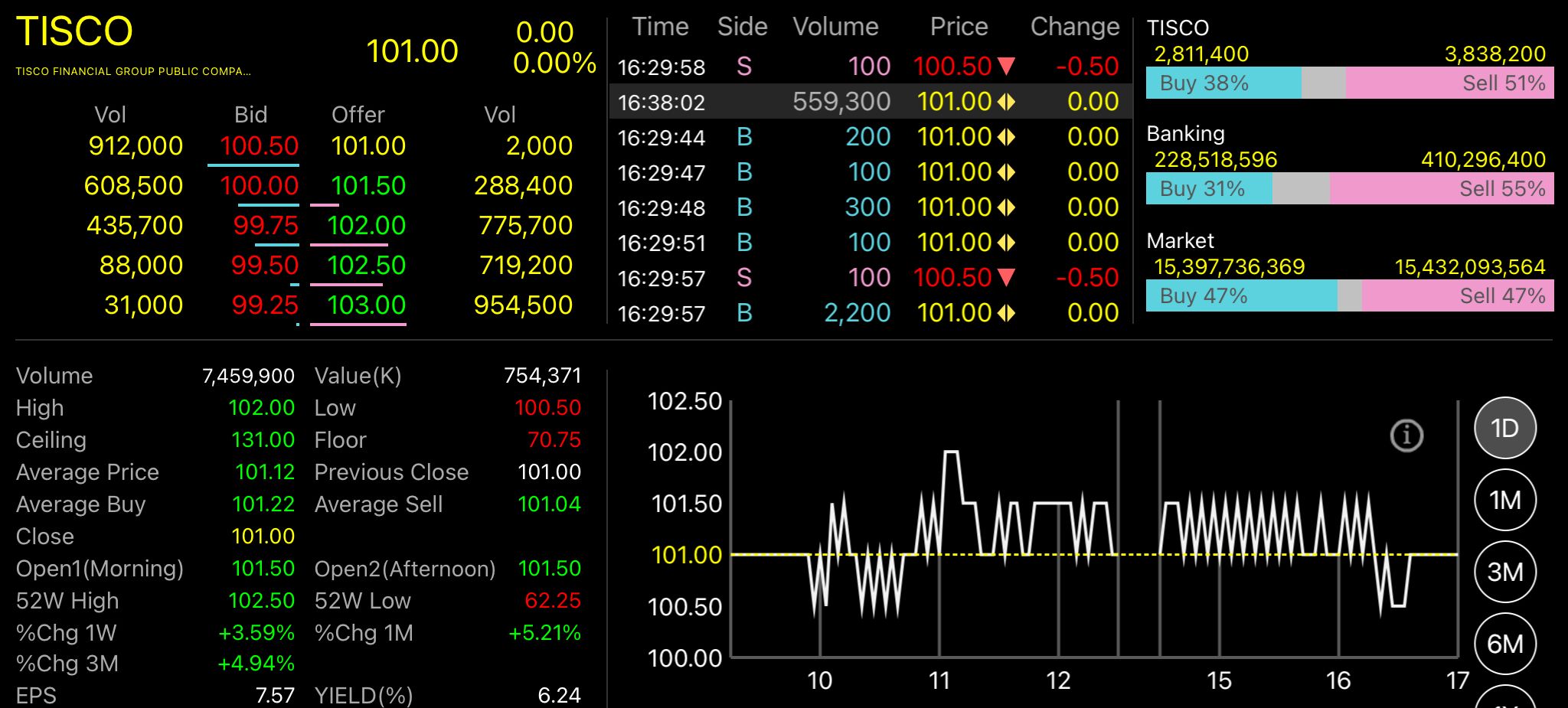Click the TISCO Financial Group company name
Screen dimensions: 1568x708
point(133,71)
